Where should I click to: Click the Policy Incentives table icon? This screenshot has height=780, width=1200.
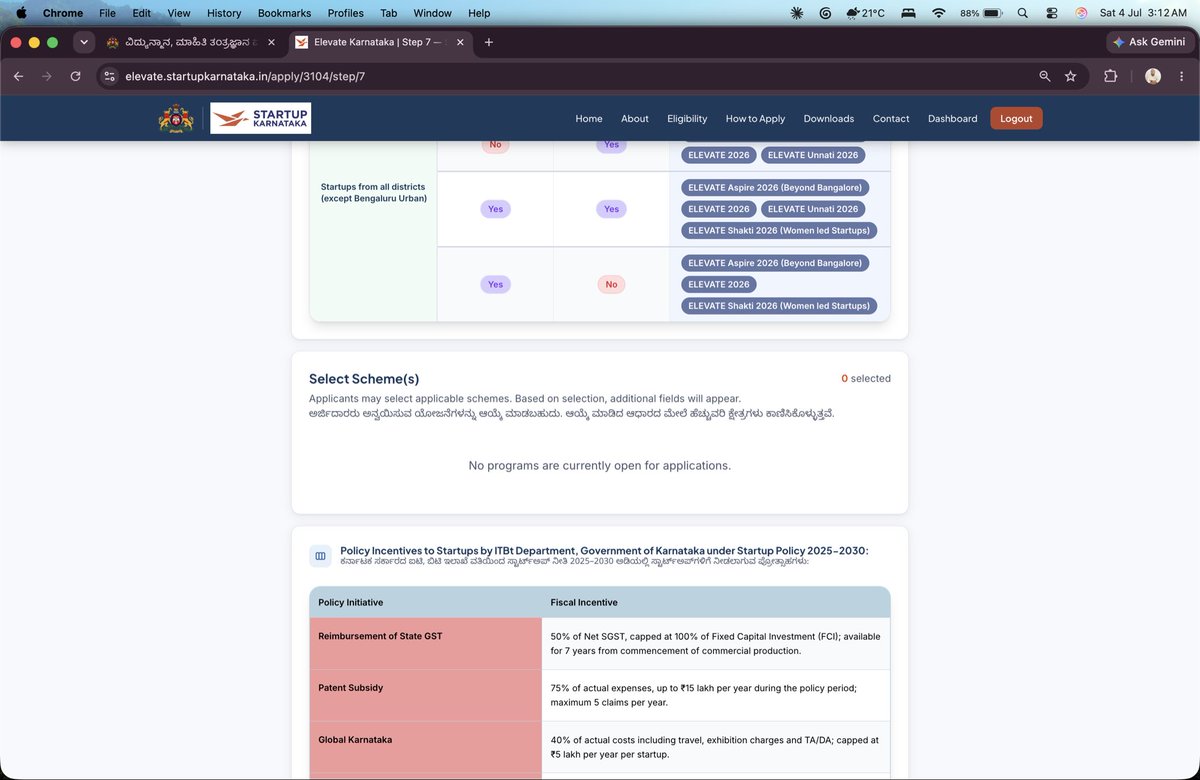point(320,556)
